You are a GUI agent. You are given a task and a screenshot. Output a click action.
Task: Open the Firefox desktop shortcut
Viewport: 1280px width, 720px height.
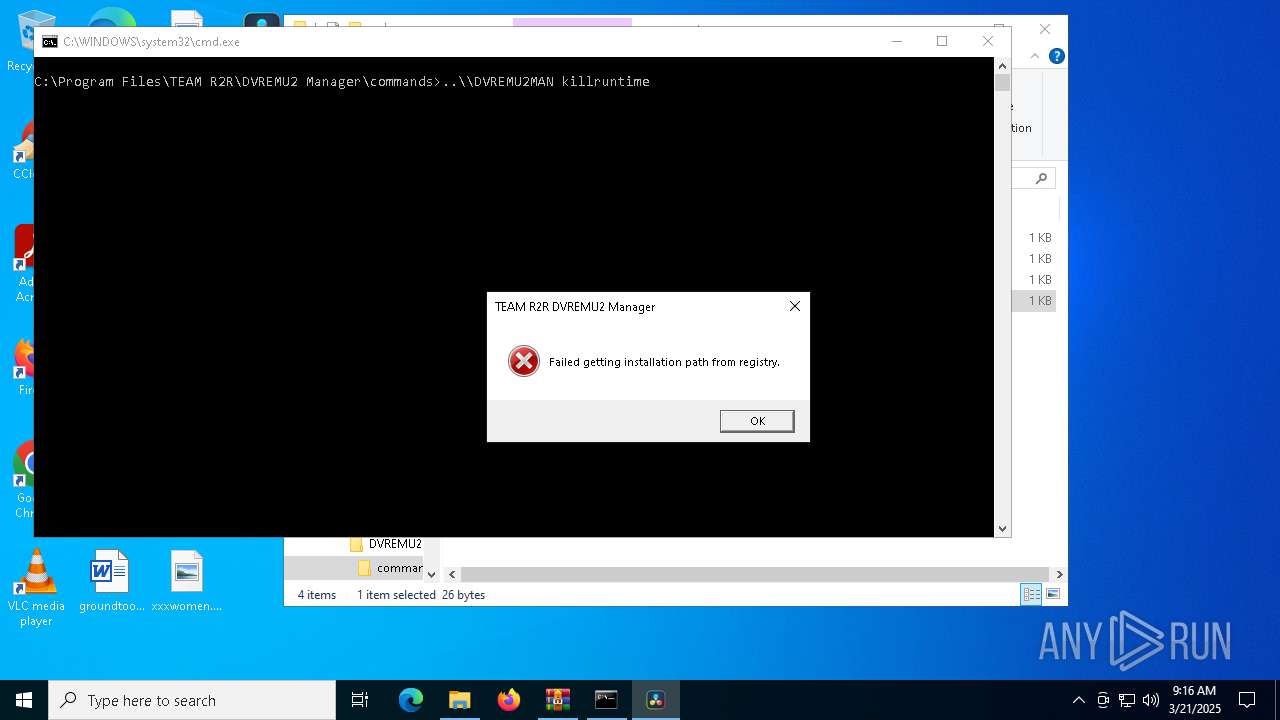click(x=24, y=367)
